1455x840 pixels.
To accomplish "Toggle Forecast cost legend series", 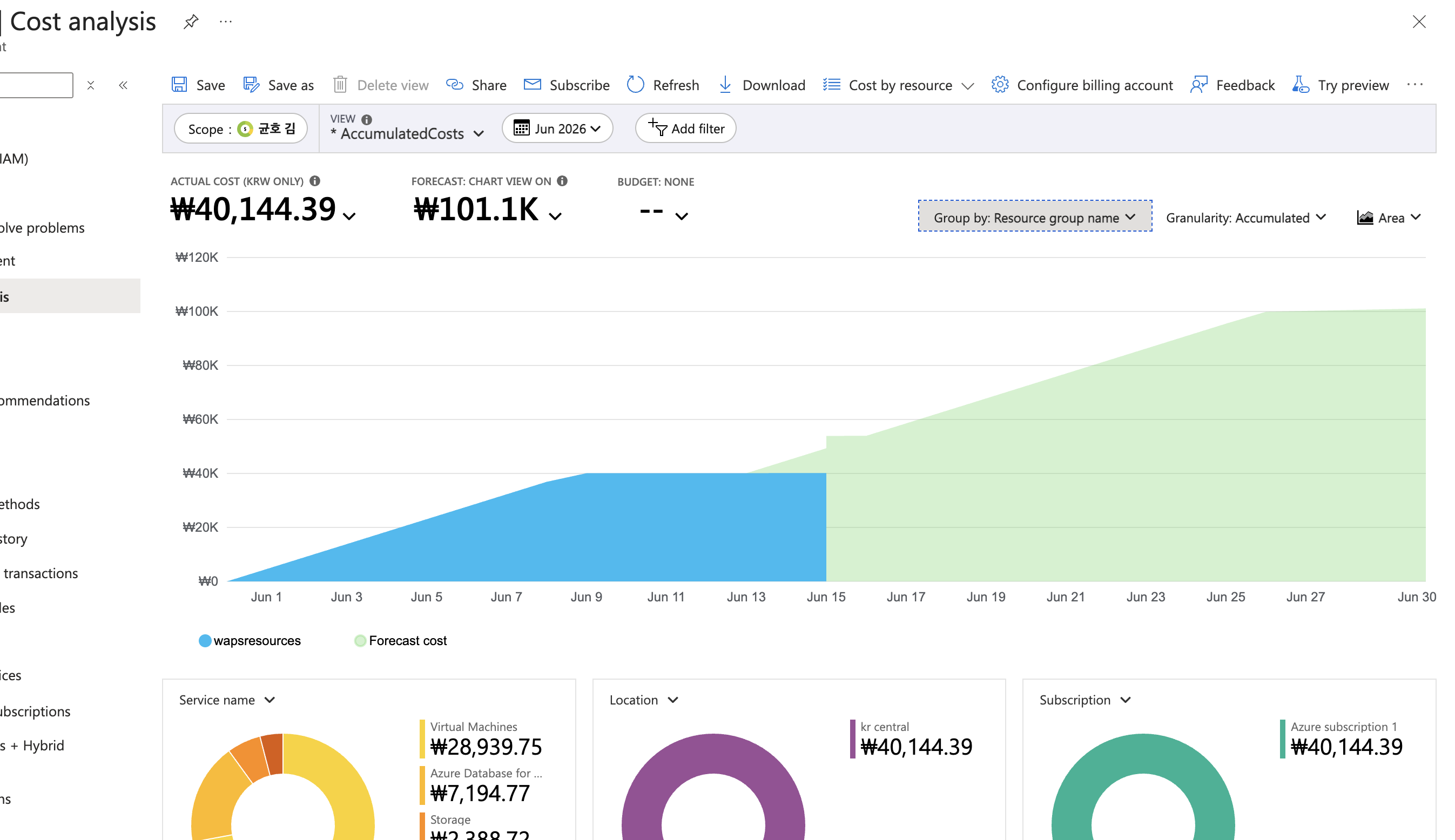I will [x=401, y=640].
